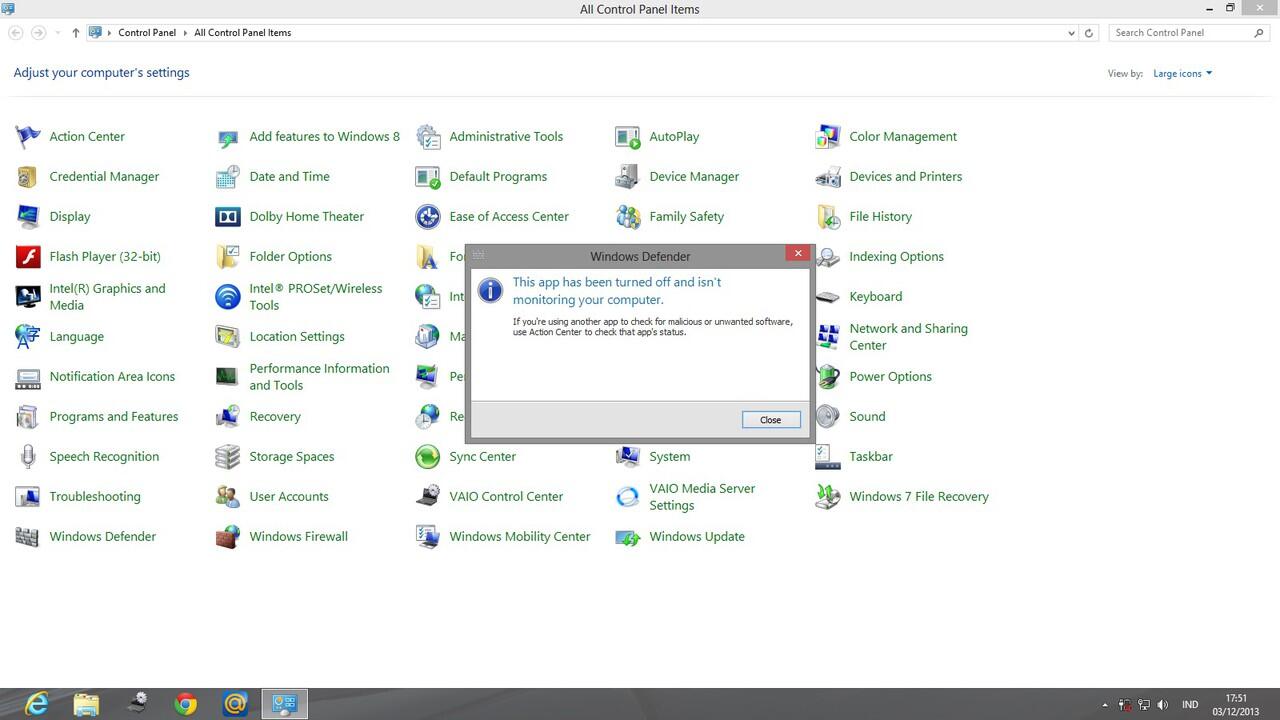Screen dimensions: 1280x720
Task: Open the Storage Spaces drives icon
Action: point(228,457)
